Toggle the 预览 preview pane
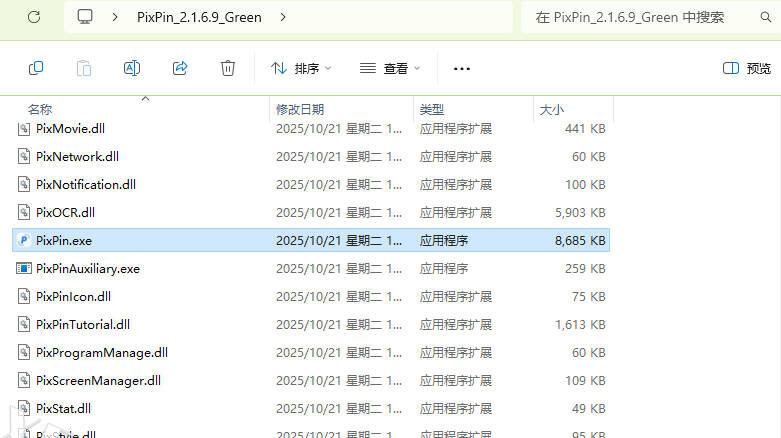The width and height of the screenshot is (781, 438). [747, 68]
